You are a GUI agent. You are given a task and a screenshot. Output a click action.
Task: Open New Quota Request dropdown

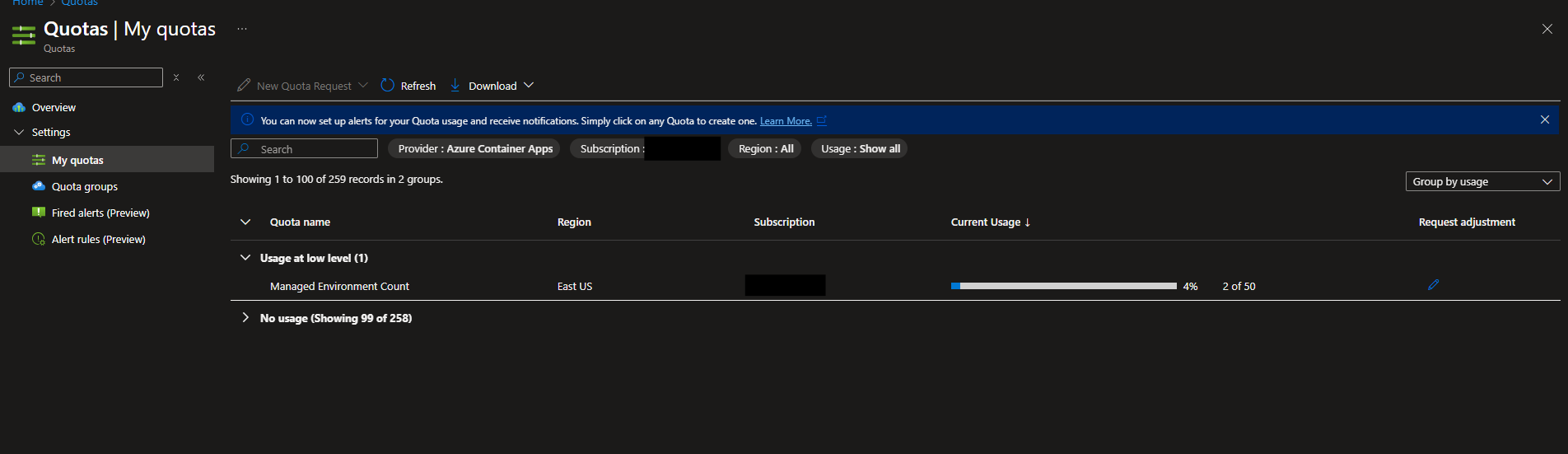pyautogui.click(x=303, y=86)
